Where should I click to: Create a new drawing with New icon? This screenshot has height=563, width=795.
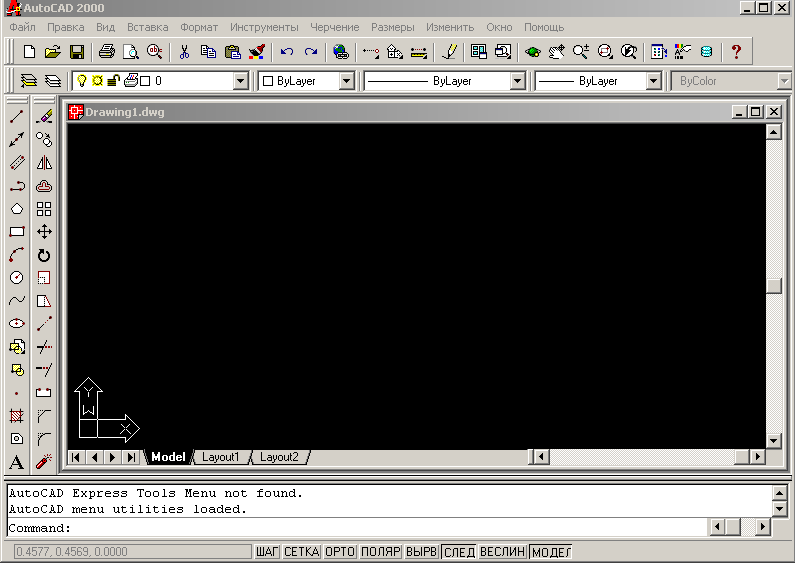29,52
